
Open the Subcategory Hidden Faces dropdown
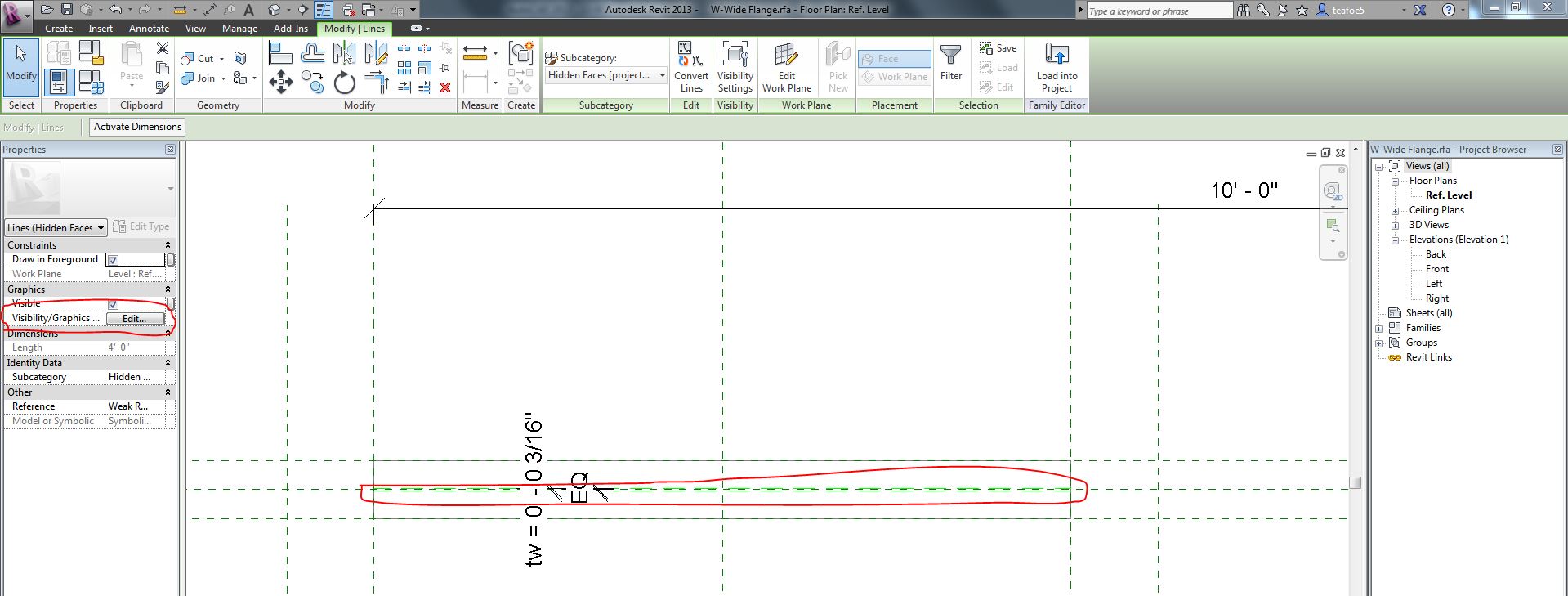point(606,75)
